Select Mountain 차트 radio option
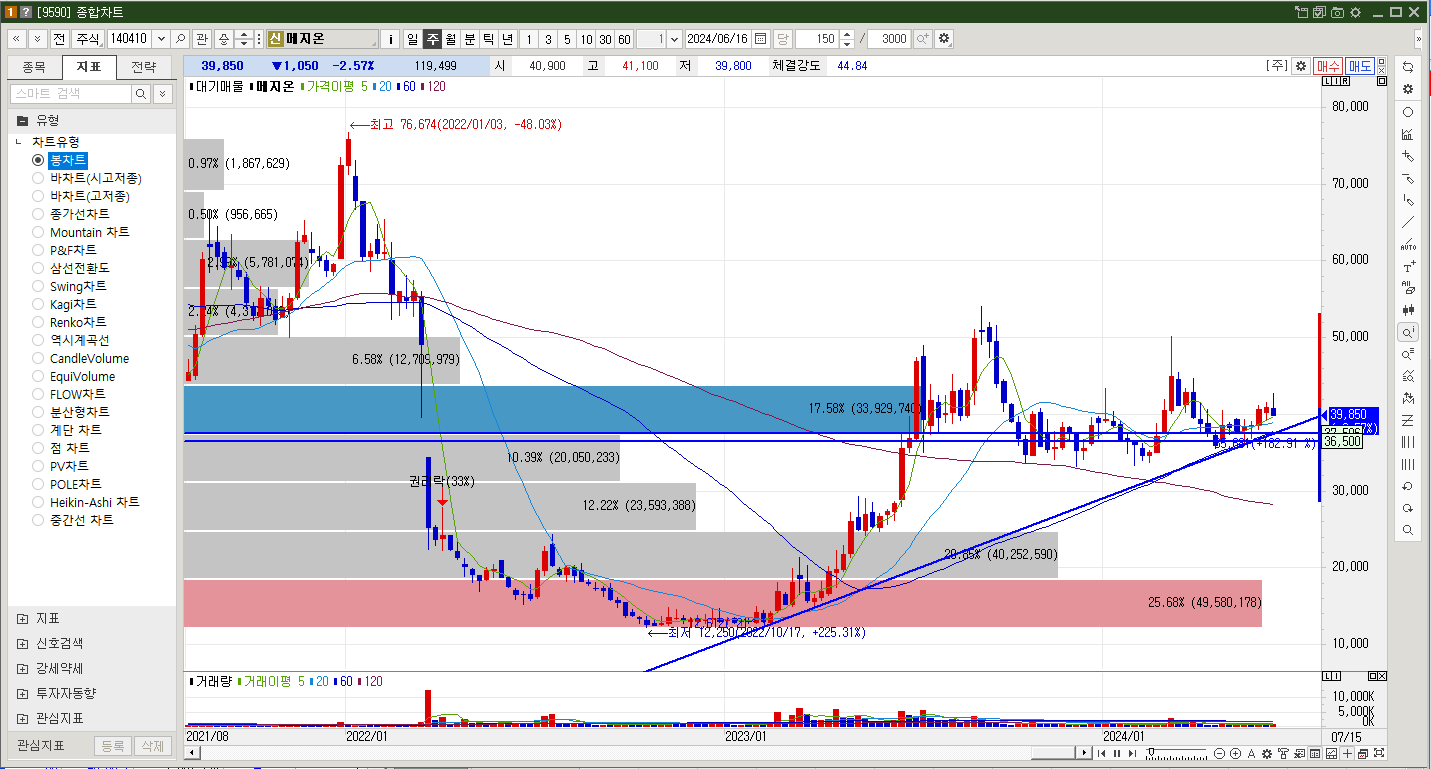The width and height of the screenshot is (1431, 769). [x=38, y=232]
